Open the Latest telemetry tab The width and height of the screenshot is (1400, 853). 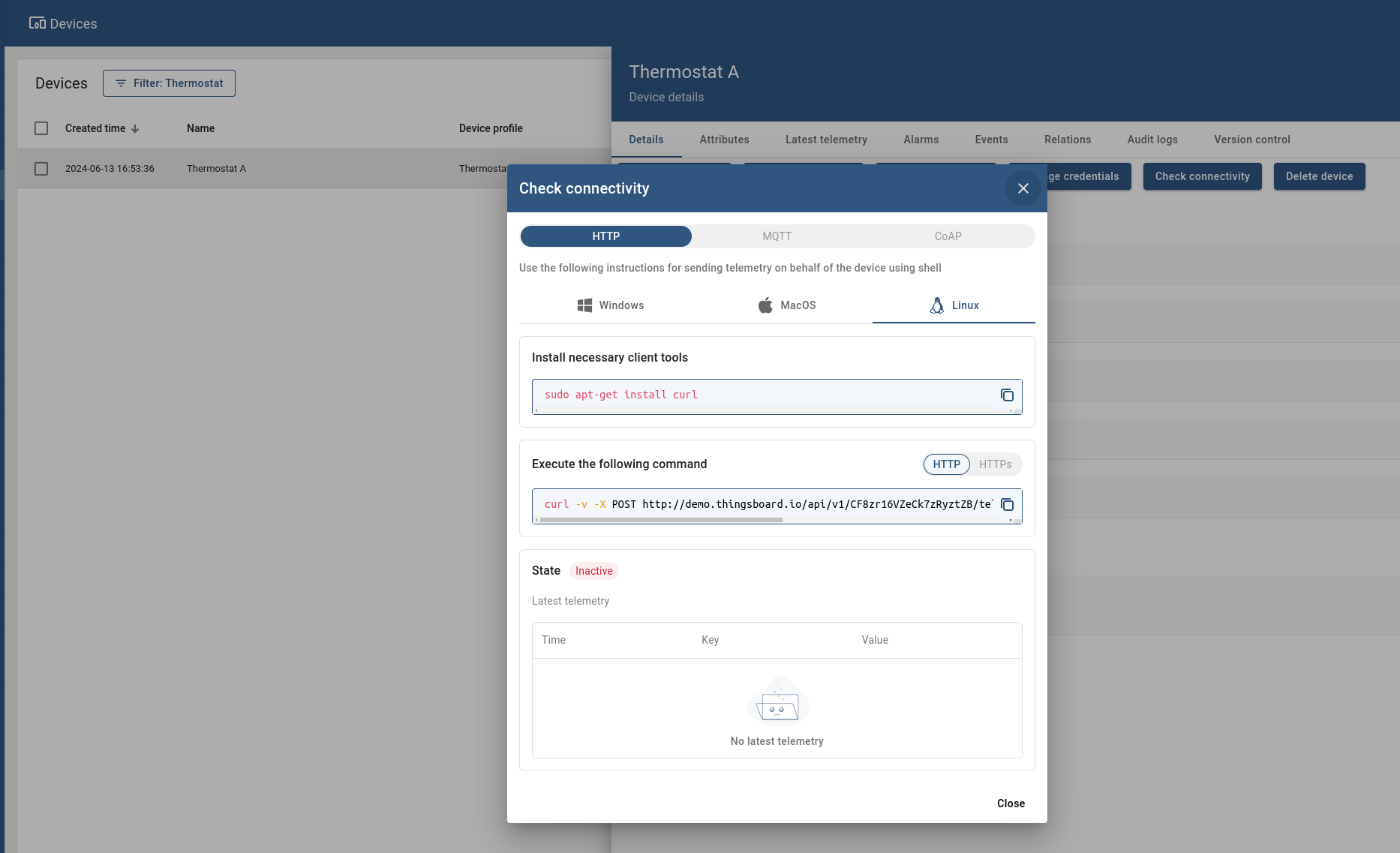pos(826,140)
